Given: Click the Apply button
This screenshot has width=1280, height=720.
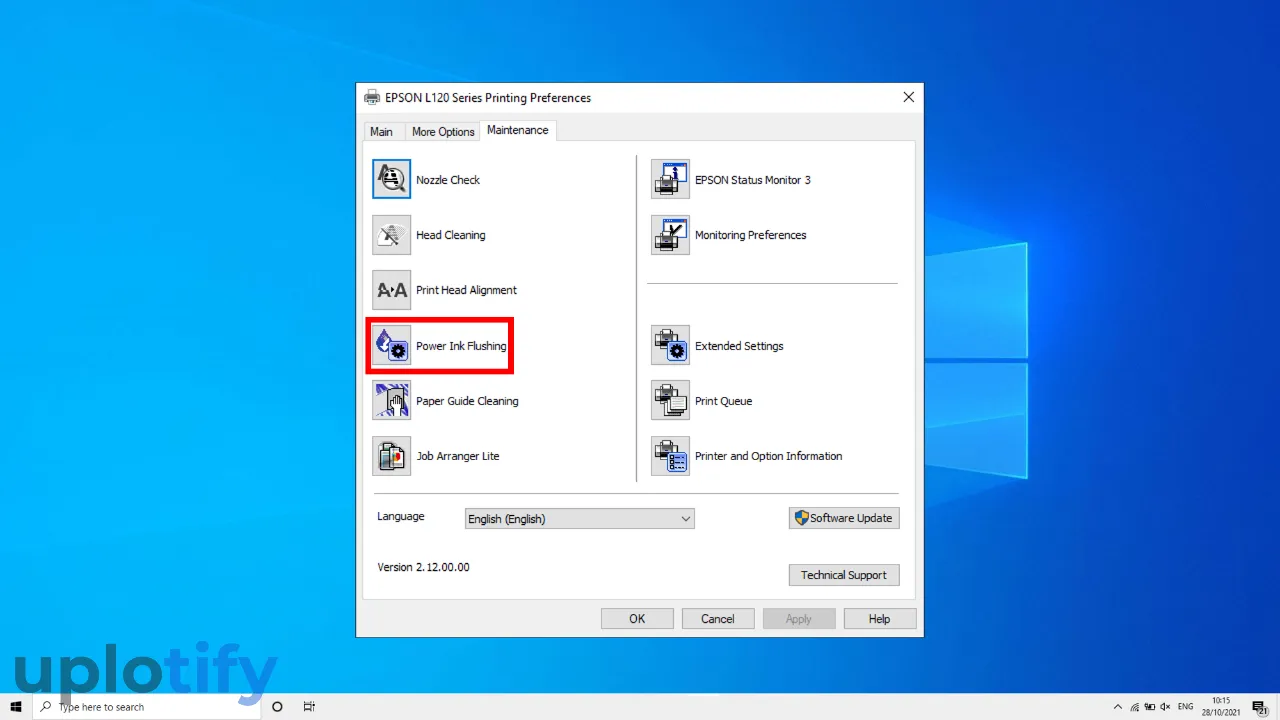Looking at the screenshot, I should pos(799,619).
